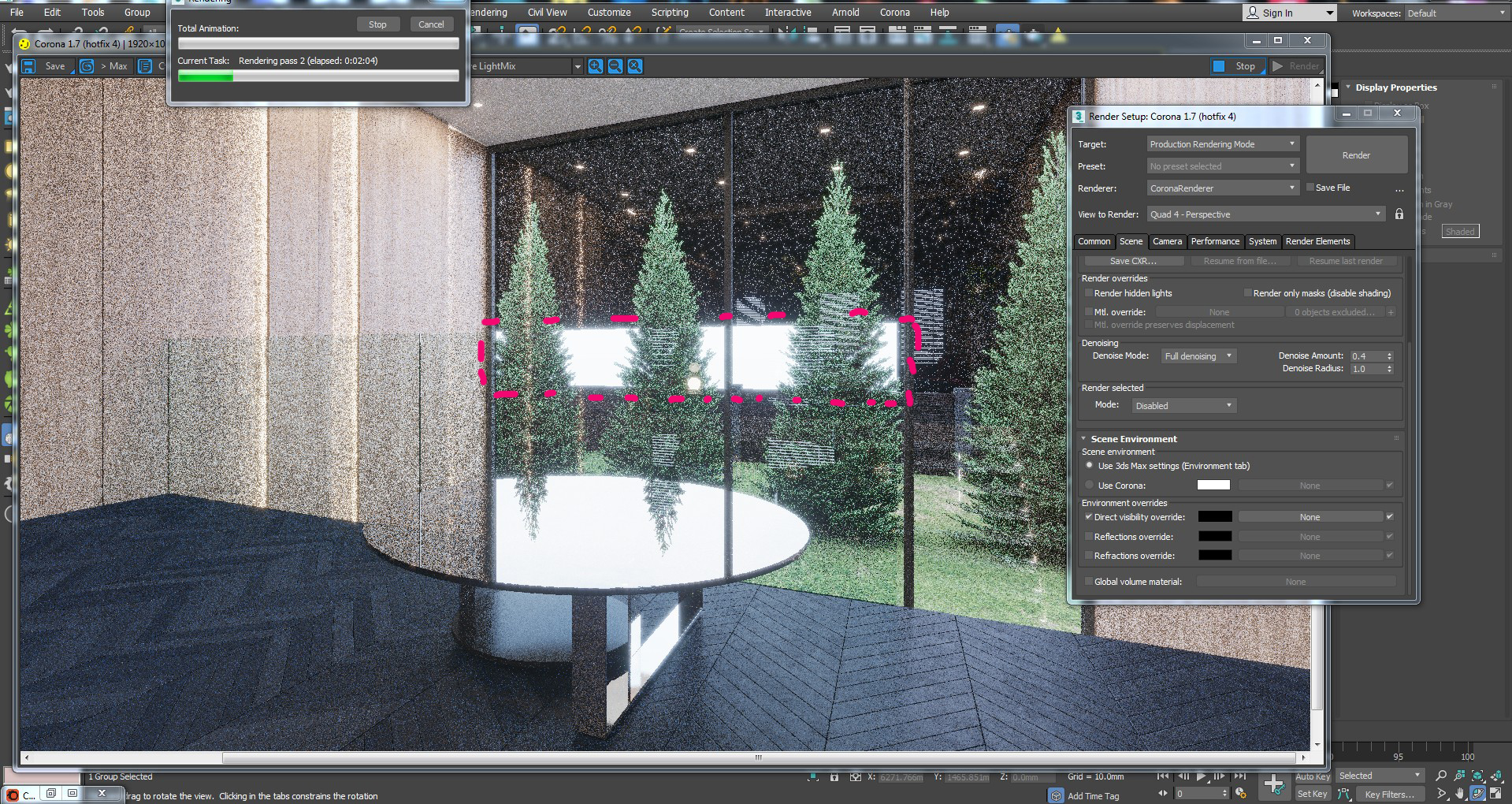Enable Refractions override checkbox
The width and height of the screenshot is (1512, 804).
tap(1089, 556)
